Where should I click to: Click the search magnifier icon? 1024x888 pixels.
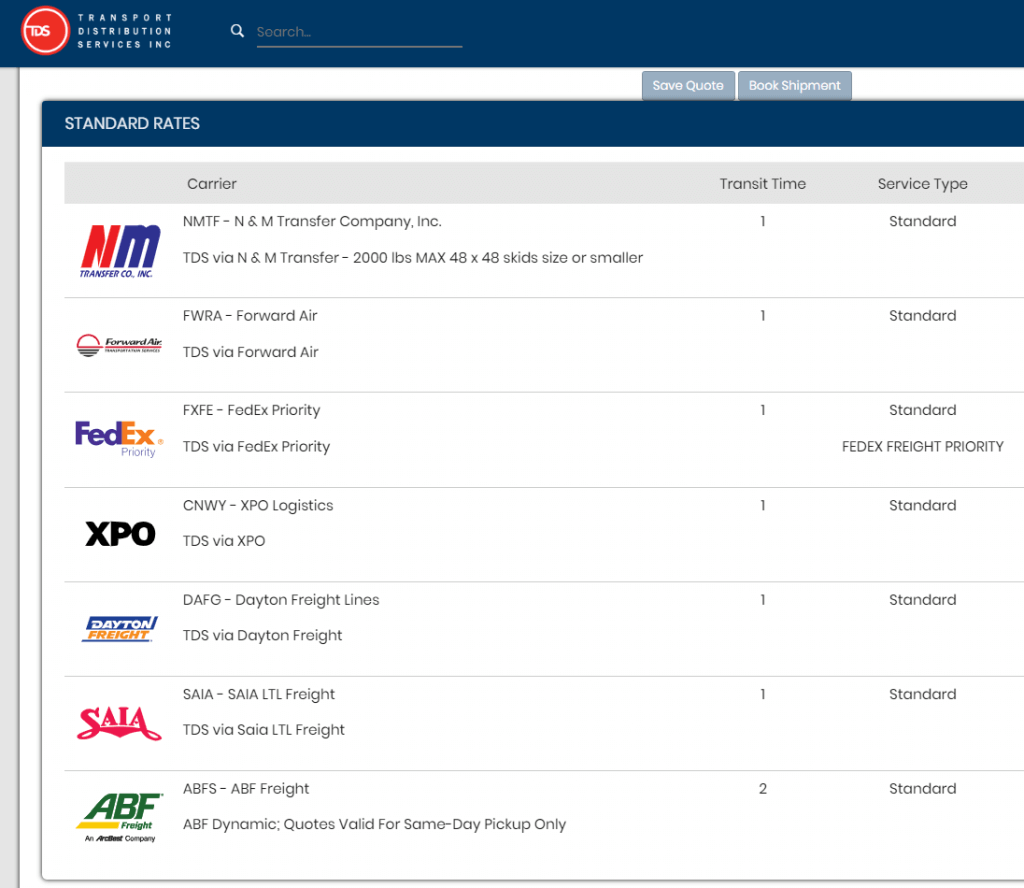[237, 31]
